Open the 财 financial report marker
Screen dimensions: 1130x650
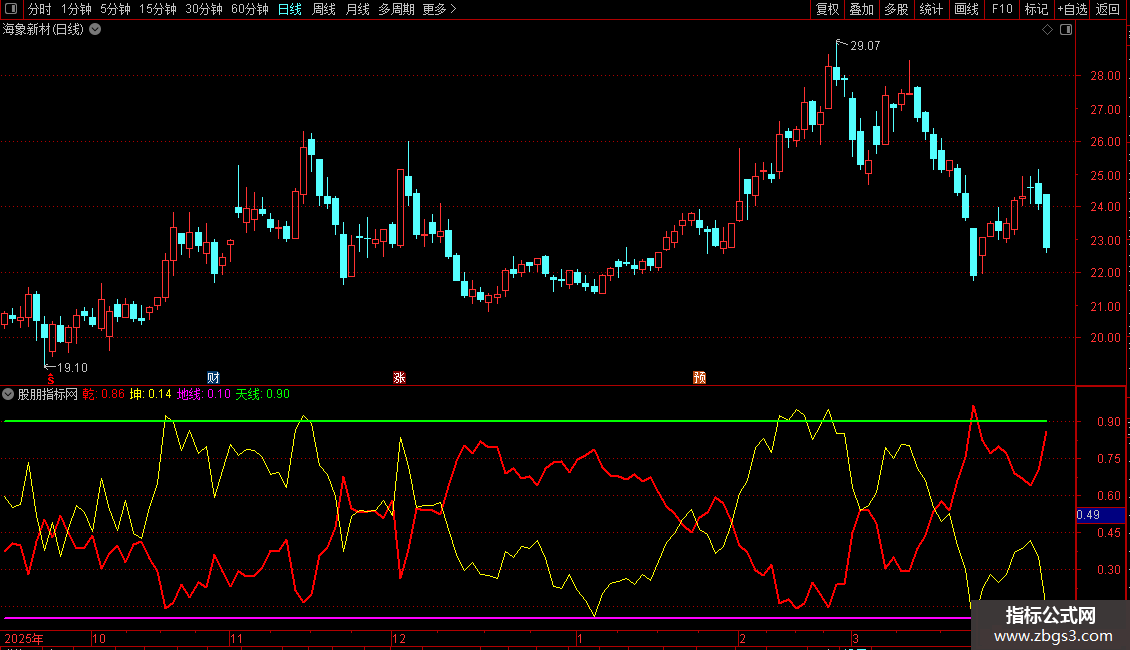[213, 378]
